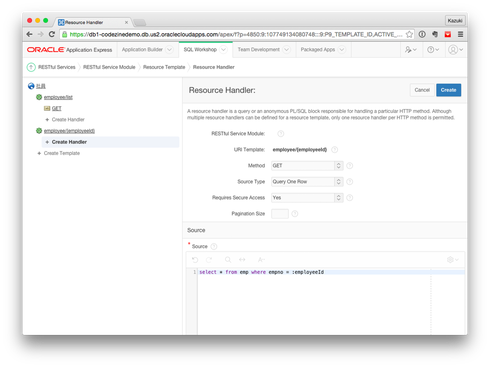Viewport: 490px width, 367px height.
Task: Open the Packaged Apps tab
Action: pyautogui.click(x=318, y=50)
